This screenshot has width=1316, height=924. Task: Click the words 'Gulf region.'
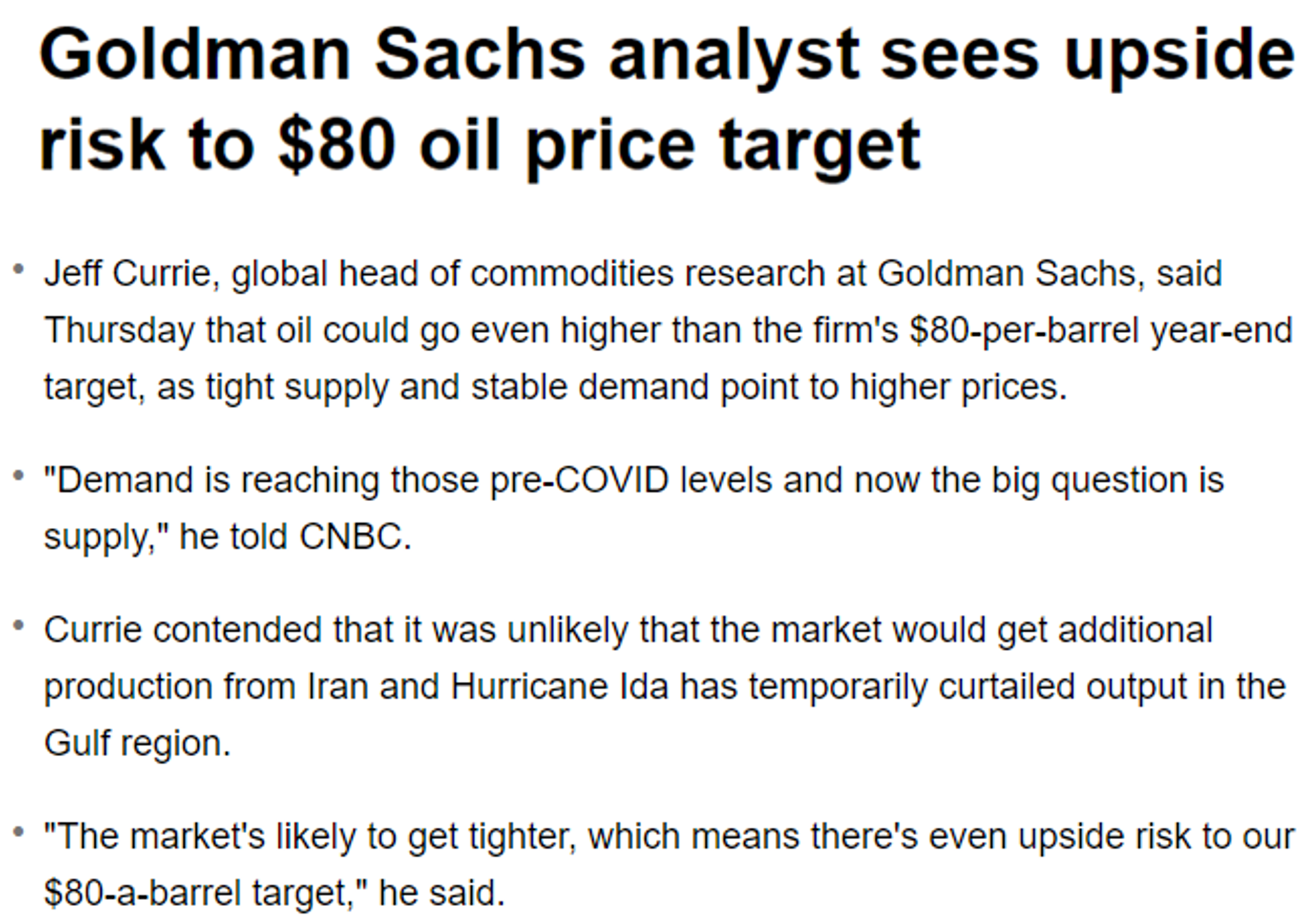click(138, 744)
